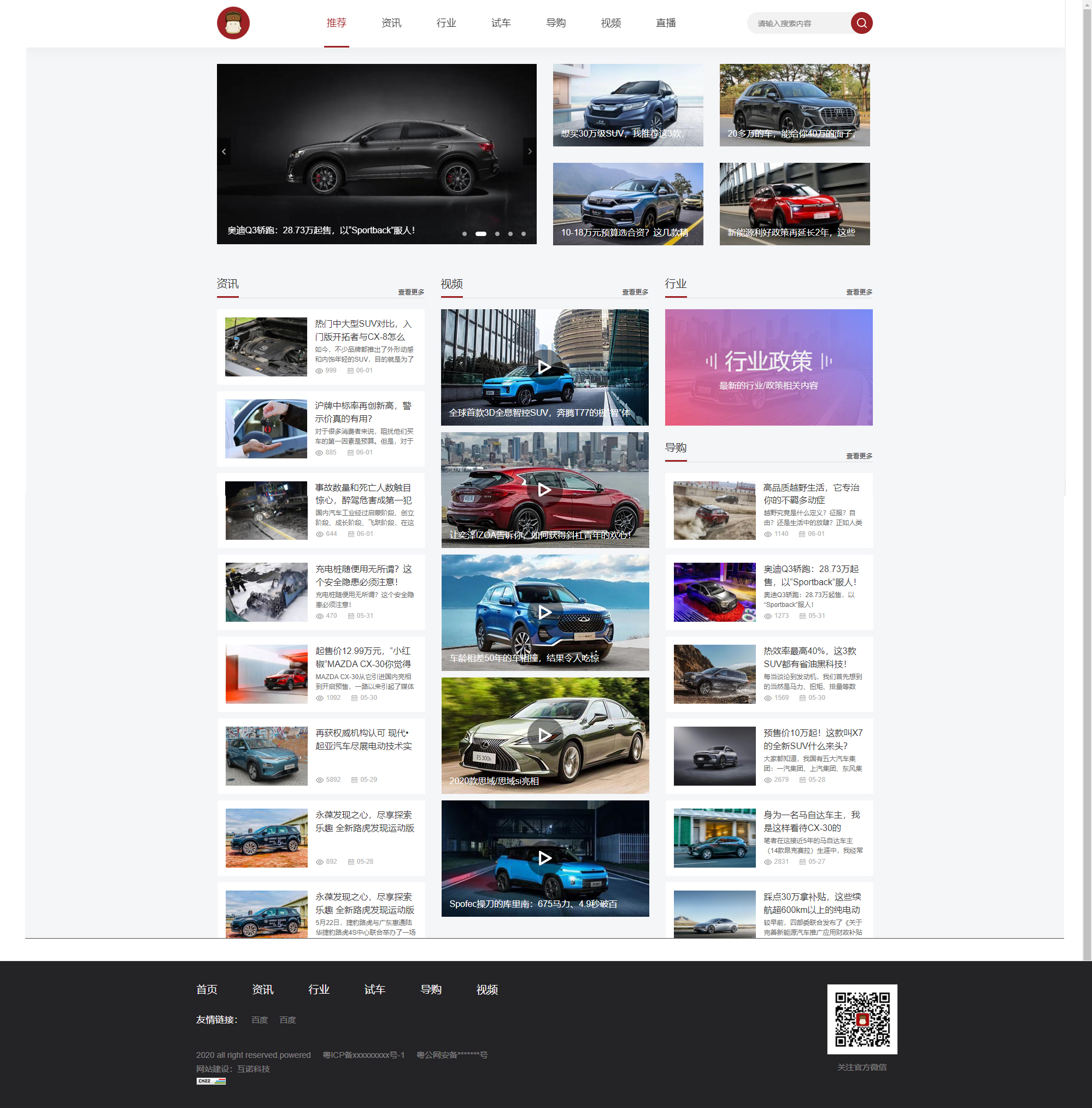The image size is (1092, 1108).
Task: Open the 行业政策 banner
Action: point(768,368)
